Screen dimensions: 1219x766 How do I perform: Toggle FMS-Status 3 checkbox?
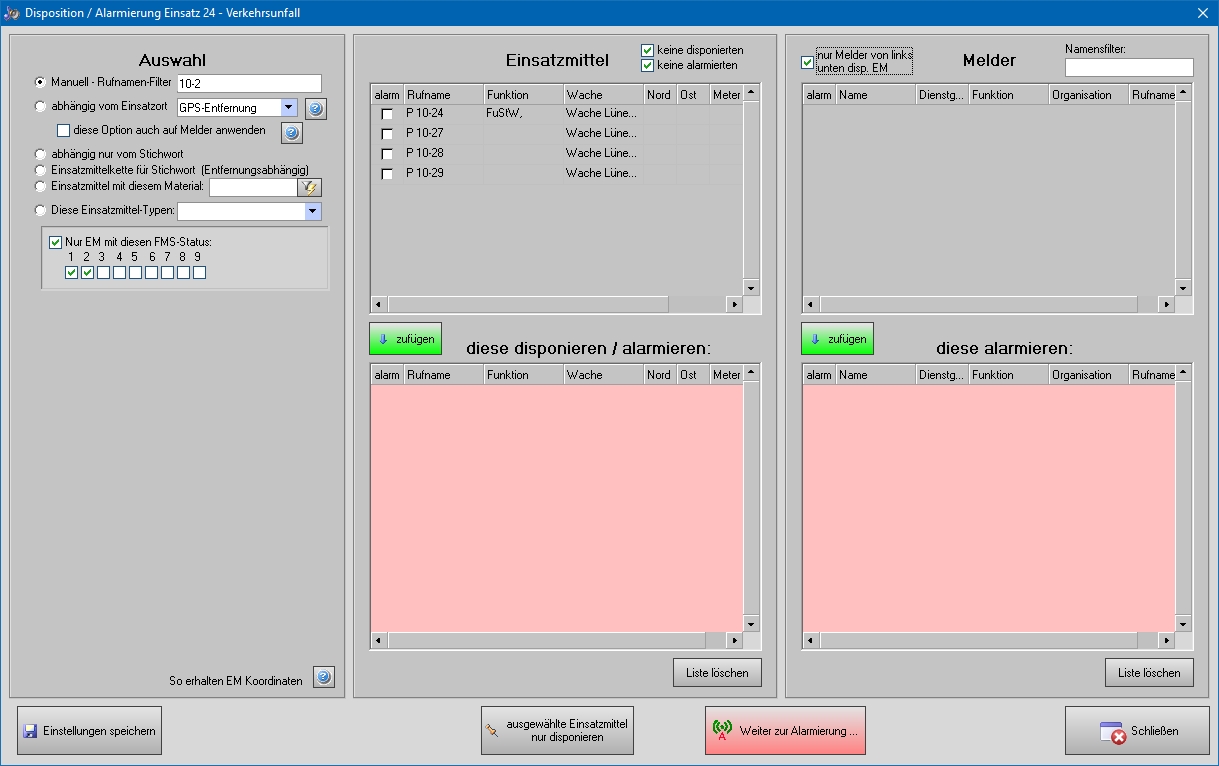click(x=103, y=273)
